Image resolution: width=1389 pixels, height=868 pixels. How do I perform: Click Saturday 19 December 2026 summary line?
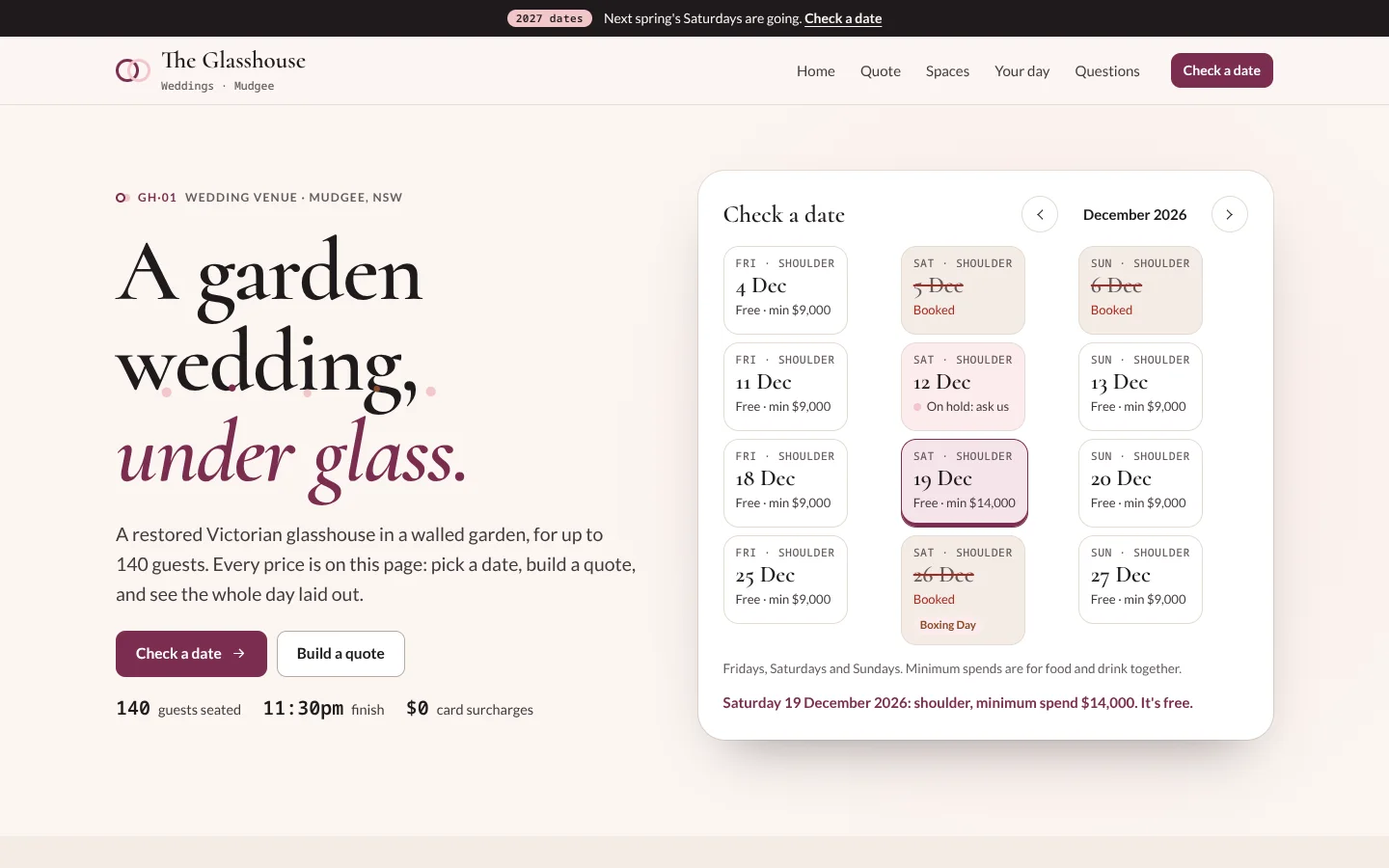(x=958, y=703)
